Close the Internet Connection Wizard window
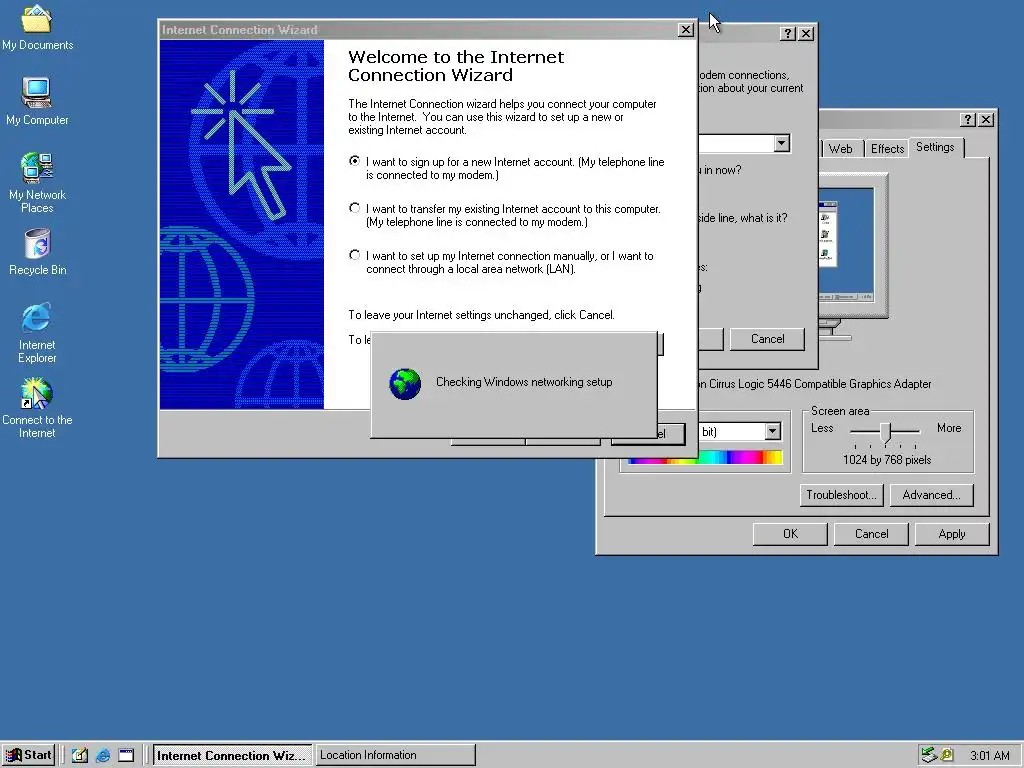Screen dimensions: 1024x768 (x=686, y=30)
